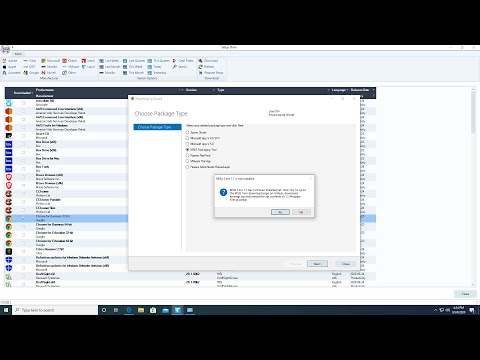The width and height of the screenshot is (480, 360).
Task: Select VMware ThinApp option
Action: click(x=187, y=161)
